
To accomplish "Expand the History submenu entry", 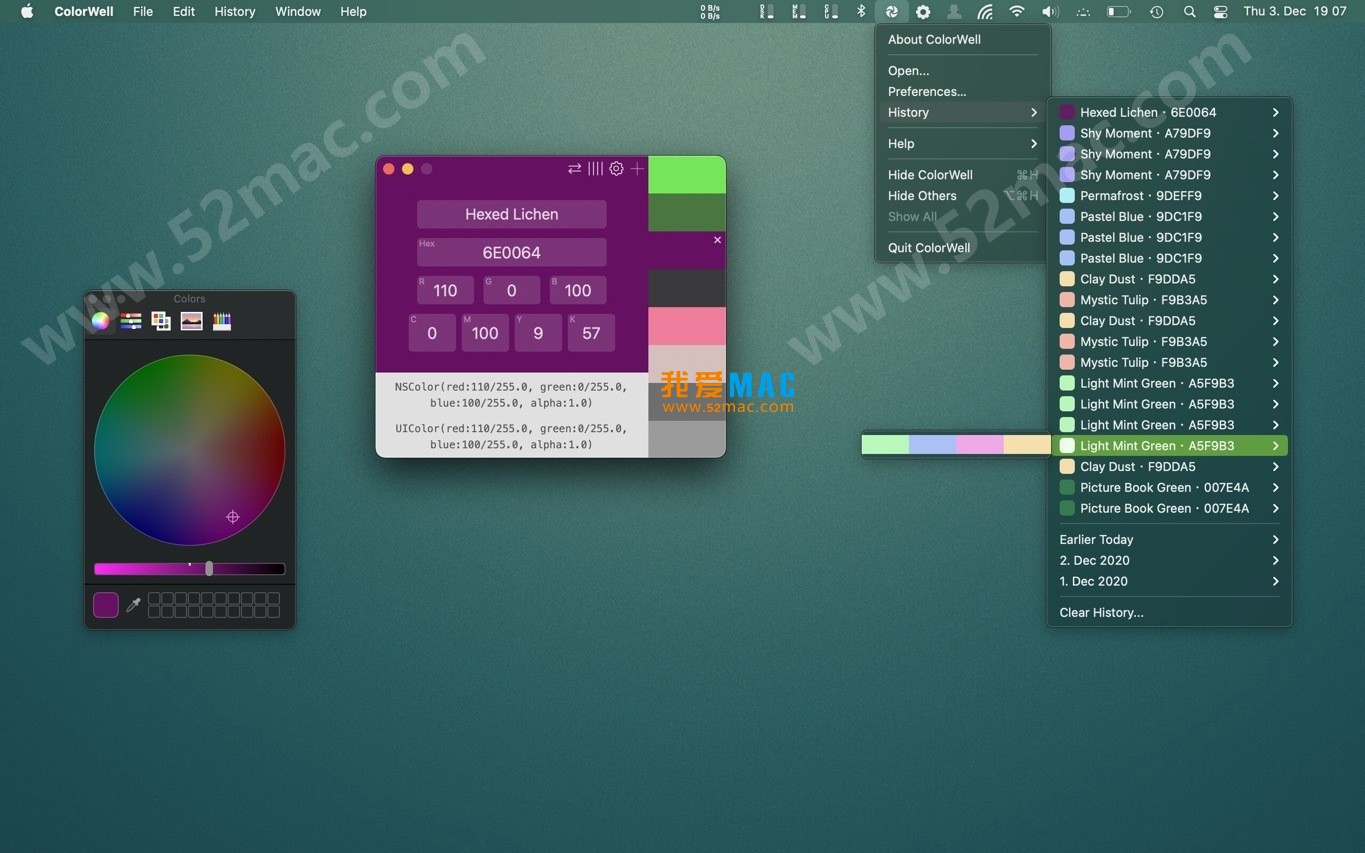I will 962,112.
